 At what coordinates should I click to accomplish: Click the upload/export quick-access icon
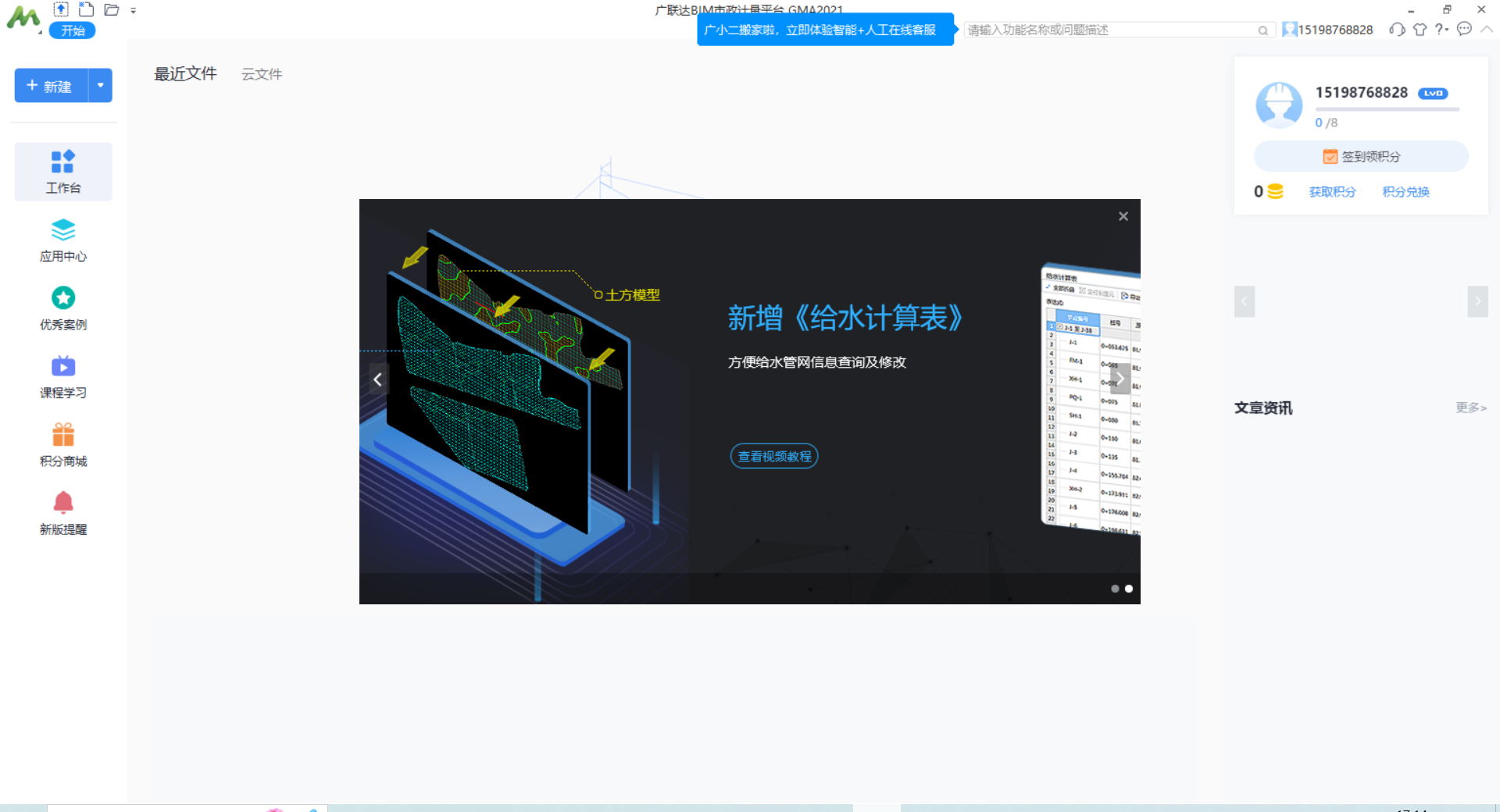pyautogui.click(x=61, y=9)
